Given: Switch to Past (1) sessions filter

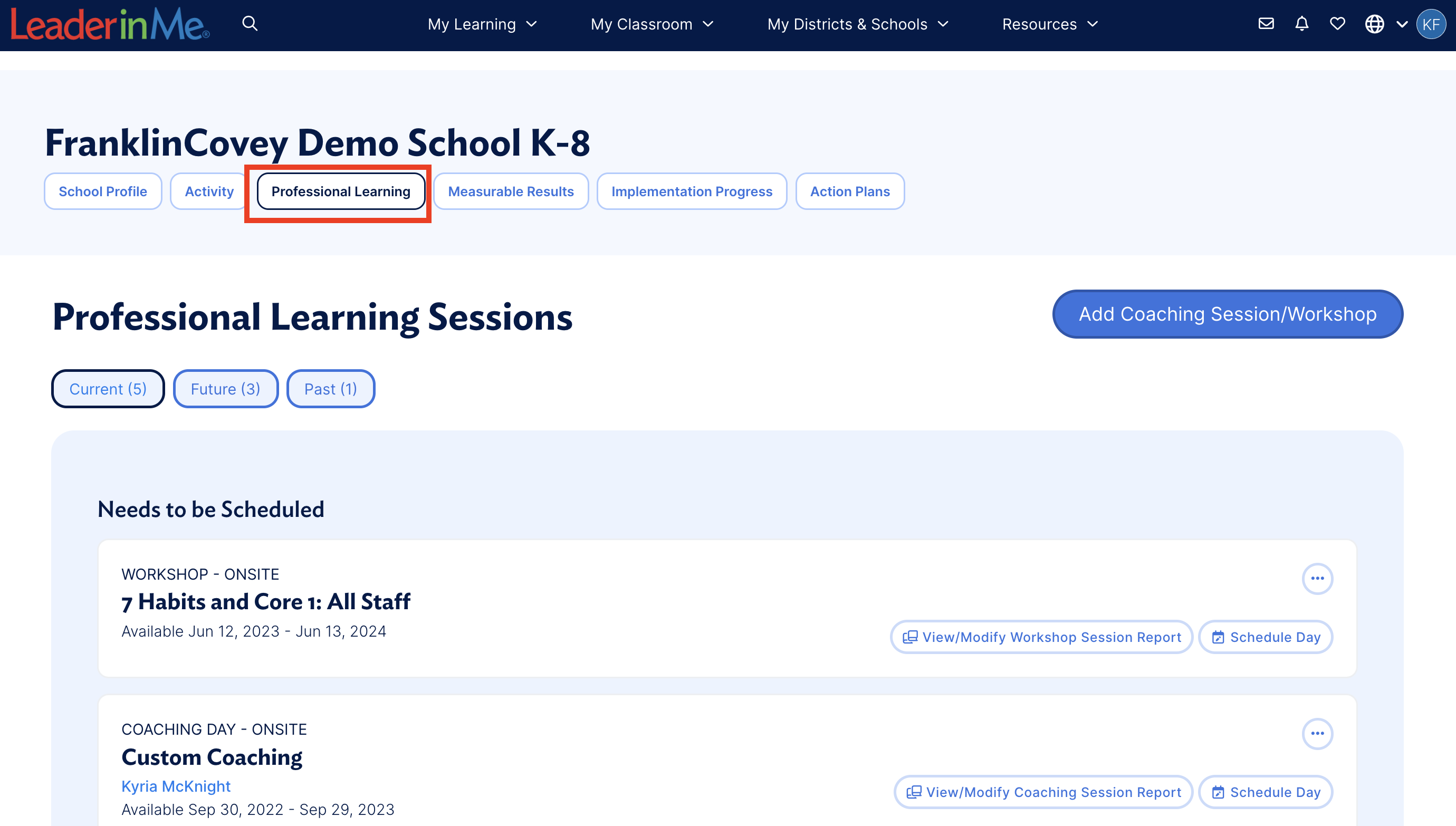Looking at the screenshot, I should [331, 389].
